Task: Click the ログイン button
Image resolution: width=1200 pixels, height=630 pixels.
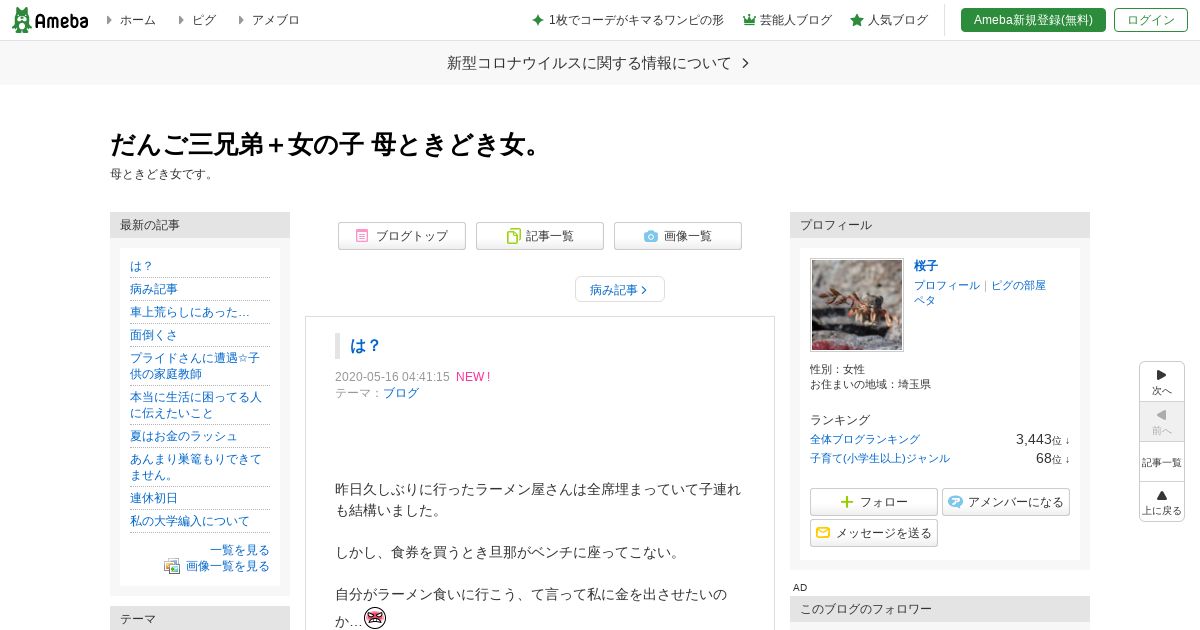Action: click(1151, 20)
